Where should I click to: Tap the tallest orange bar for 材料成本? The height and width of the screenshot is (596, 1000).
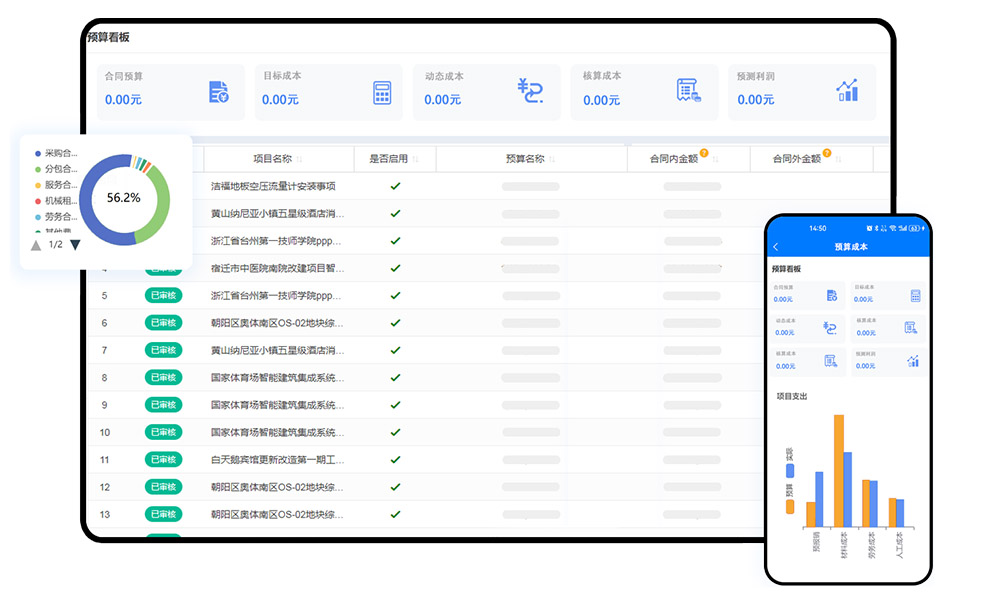(x=839, y=470)
